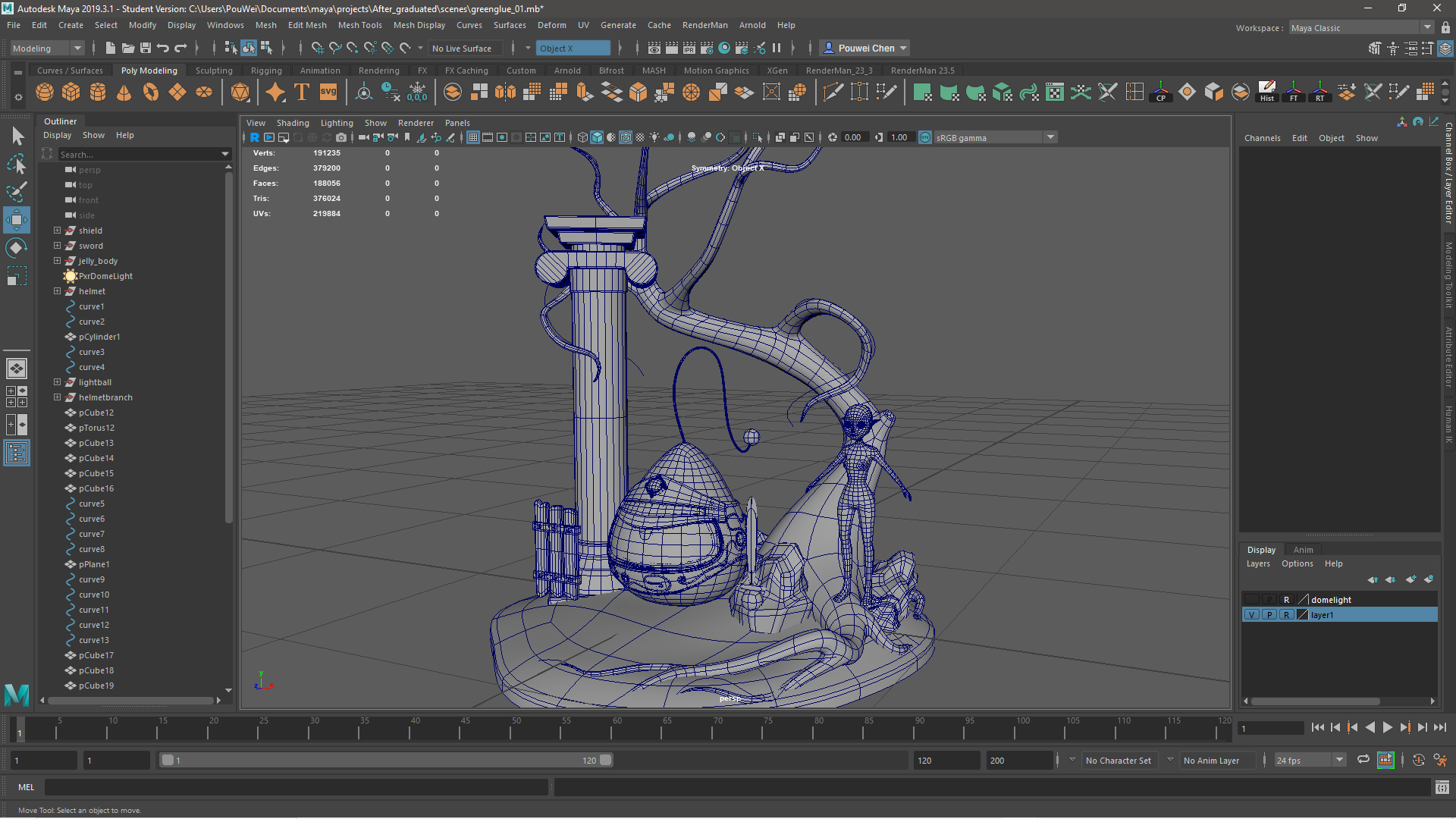Click the Pouwei Chen account button
The width and height of the screenshot is (1456, 819).
pos(864,48)
